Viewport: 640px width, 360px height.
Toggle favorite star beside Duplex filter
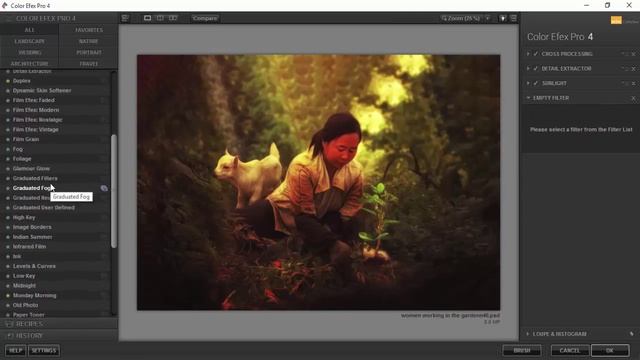point(7,81)
